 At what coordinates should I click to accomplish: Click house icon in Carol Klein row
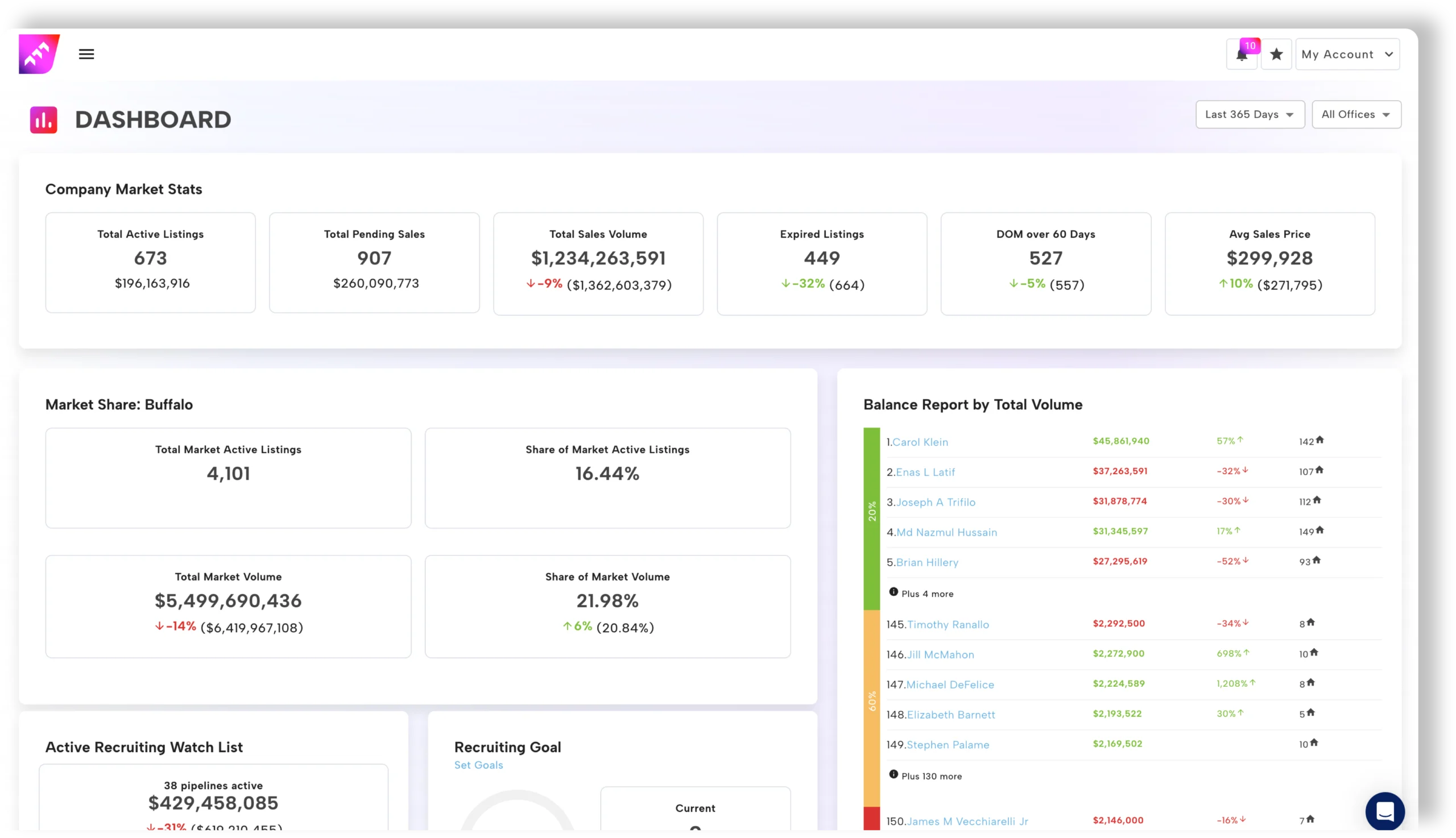1319,440
